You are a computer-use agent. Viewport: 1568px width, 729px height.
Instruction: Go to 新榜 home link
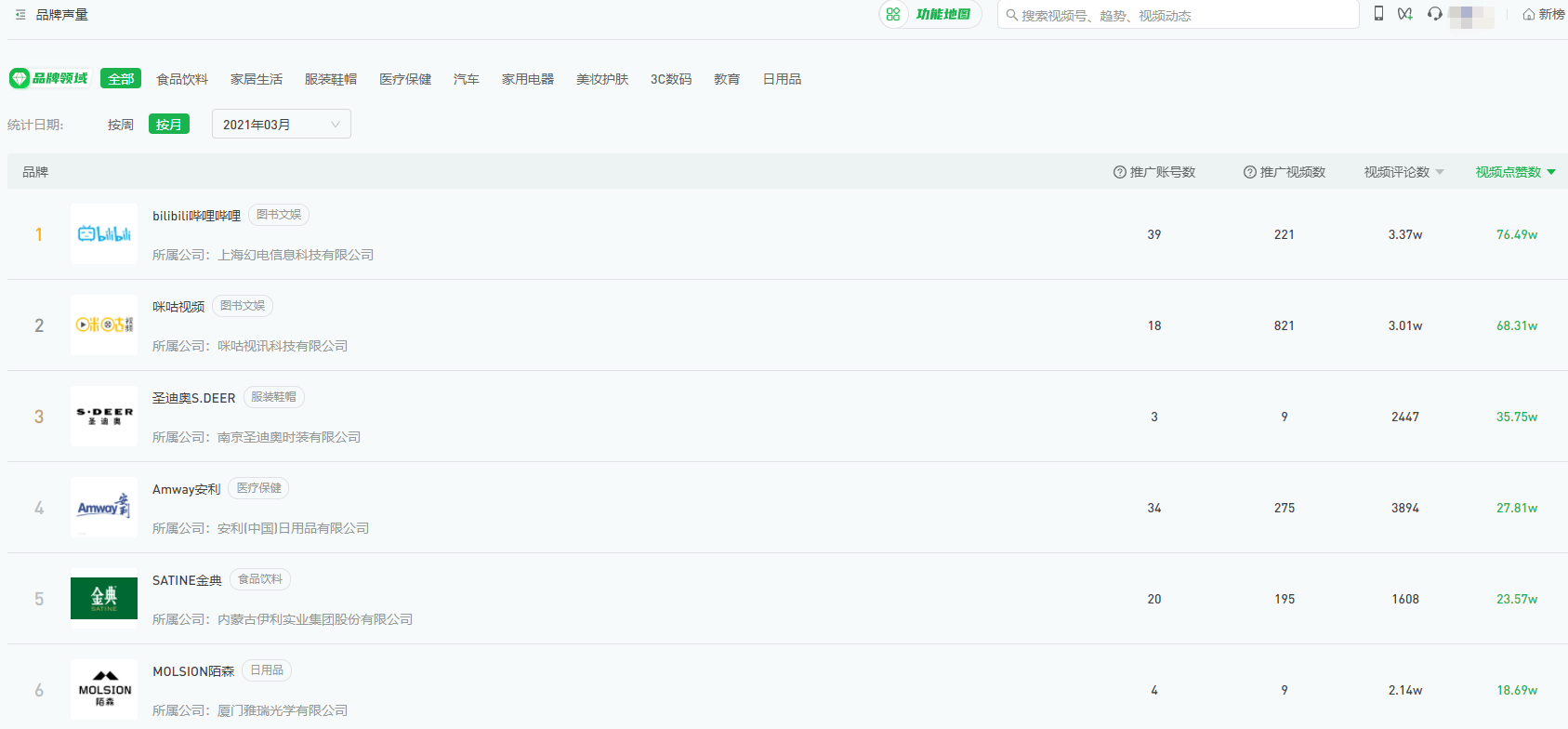[1543, 15]
